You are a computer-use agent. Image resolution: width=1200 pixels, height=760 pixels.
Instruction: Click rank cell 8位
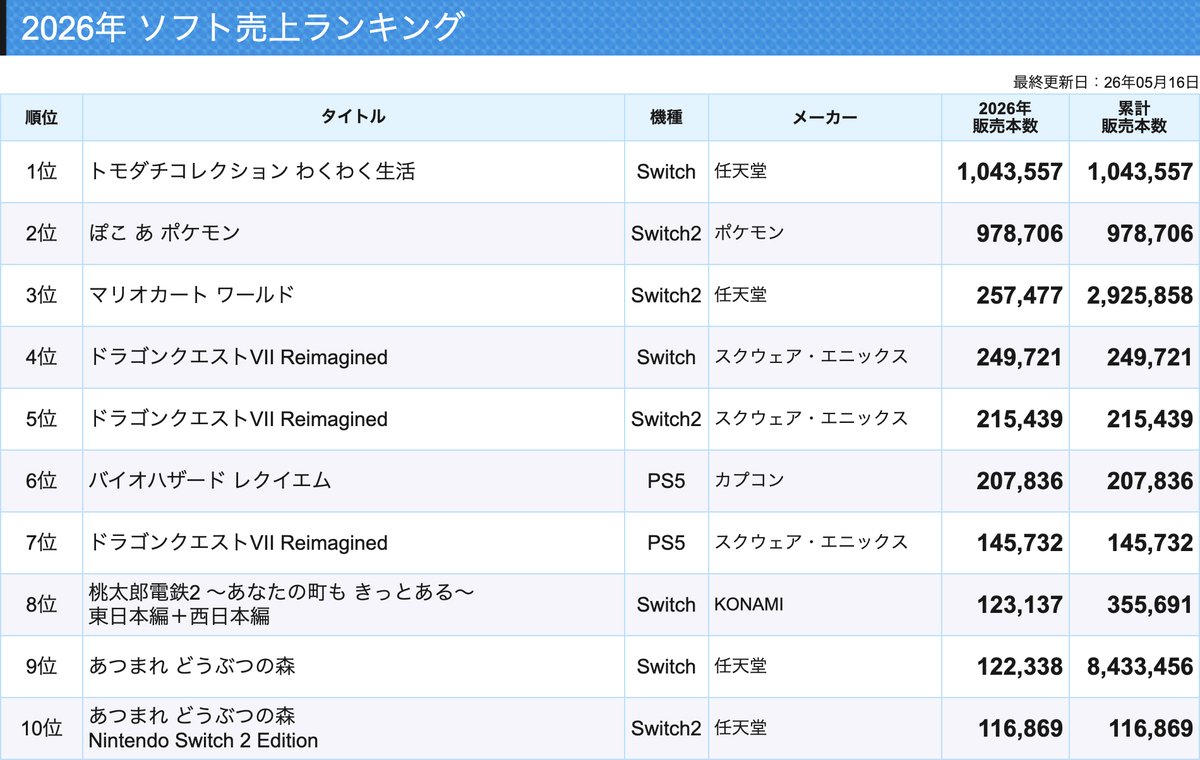point(42,605)
